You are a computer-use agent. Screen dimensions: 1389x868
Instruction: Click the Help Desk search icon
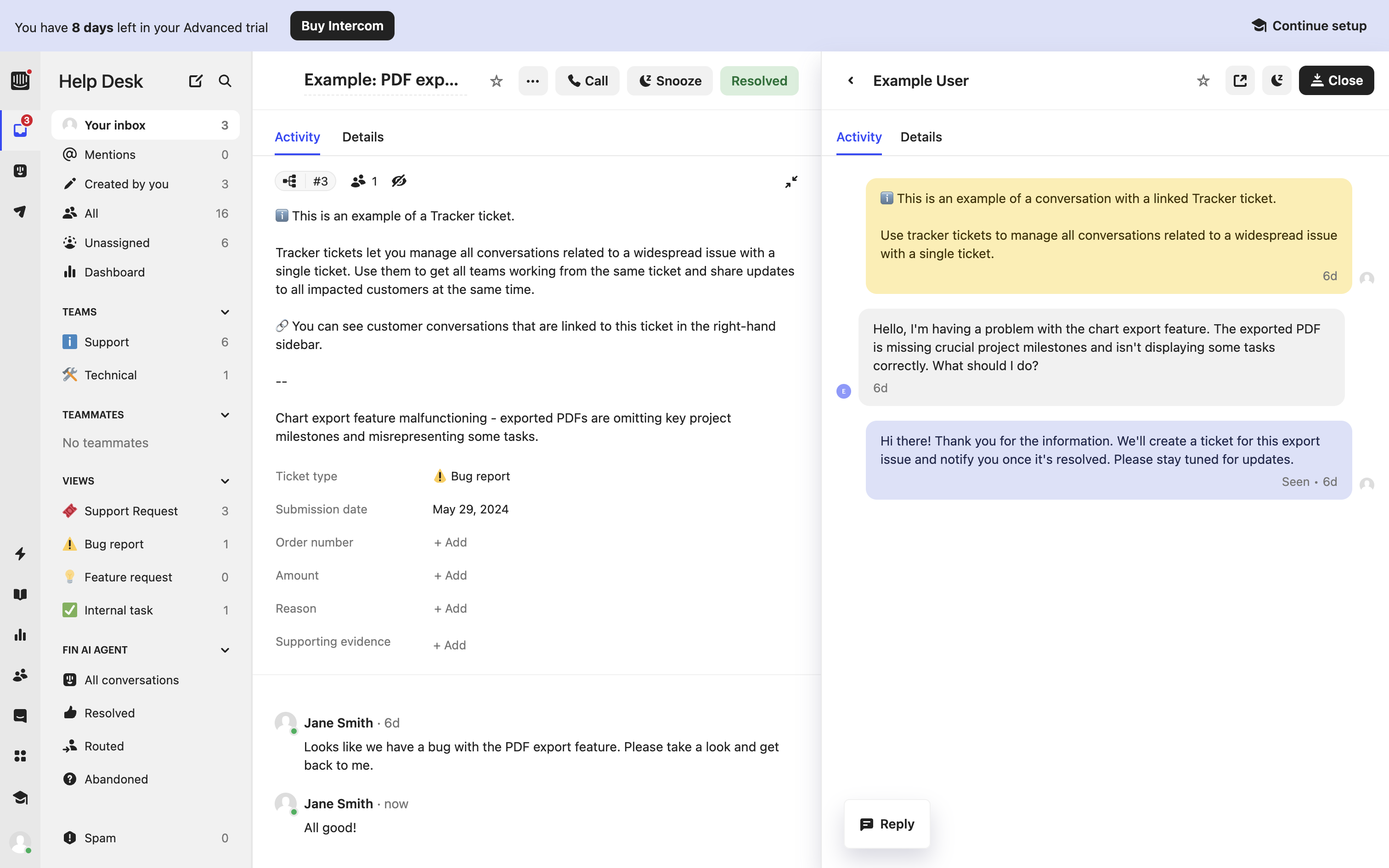click(x=225, y=81)
